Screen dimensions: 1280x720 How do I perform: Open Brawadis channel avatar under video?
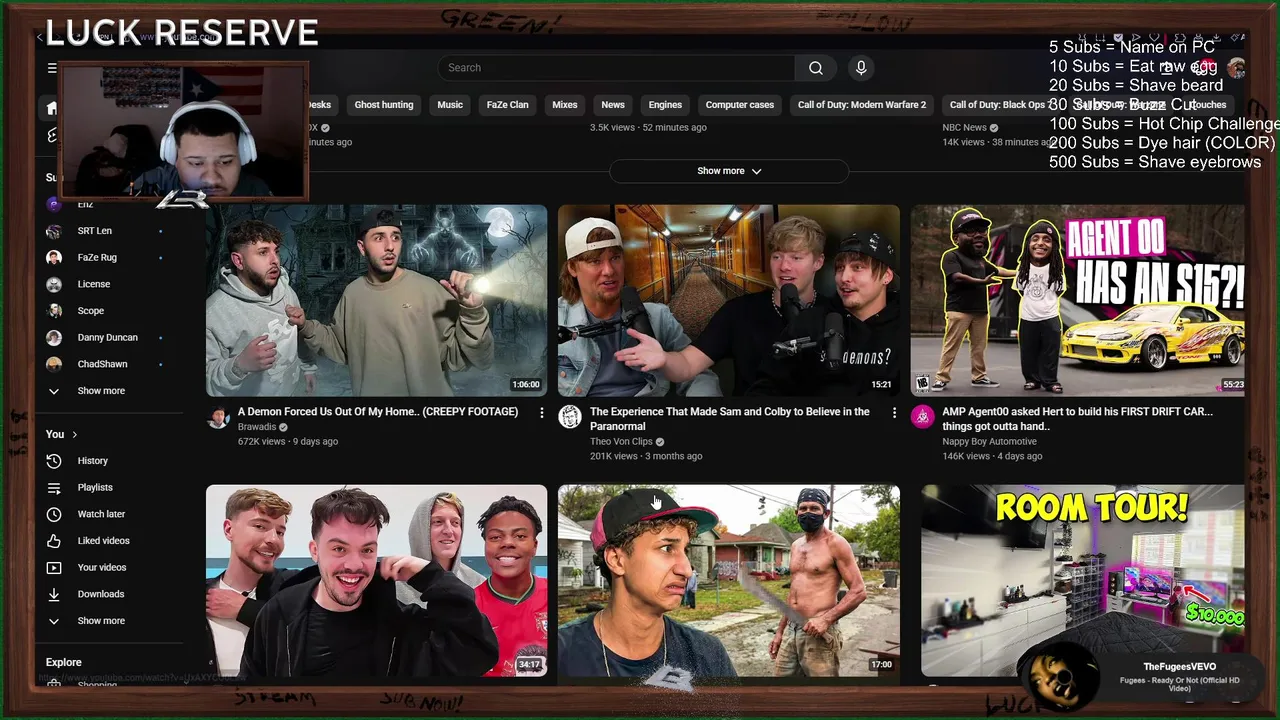(x=218, y=417)
